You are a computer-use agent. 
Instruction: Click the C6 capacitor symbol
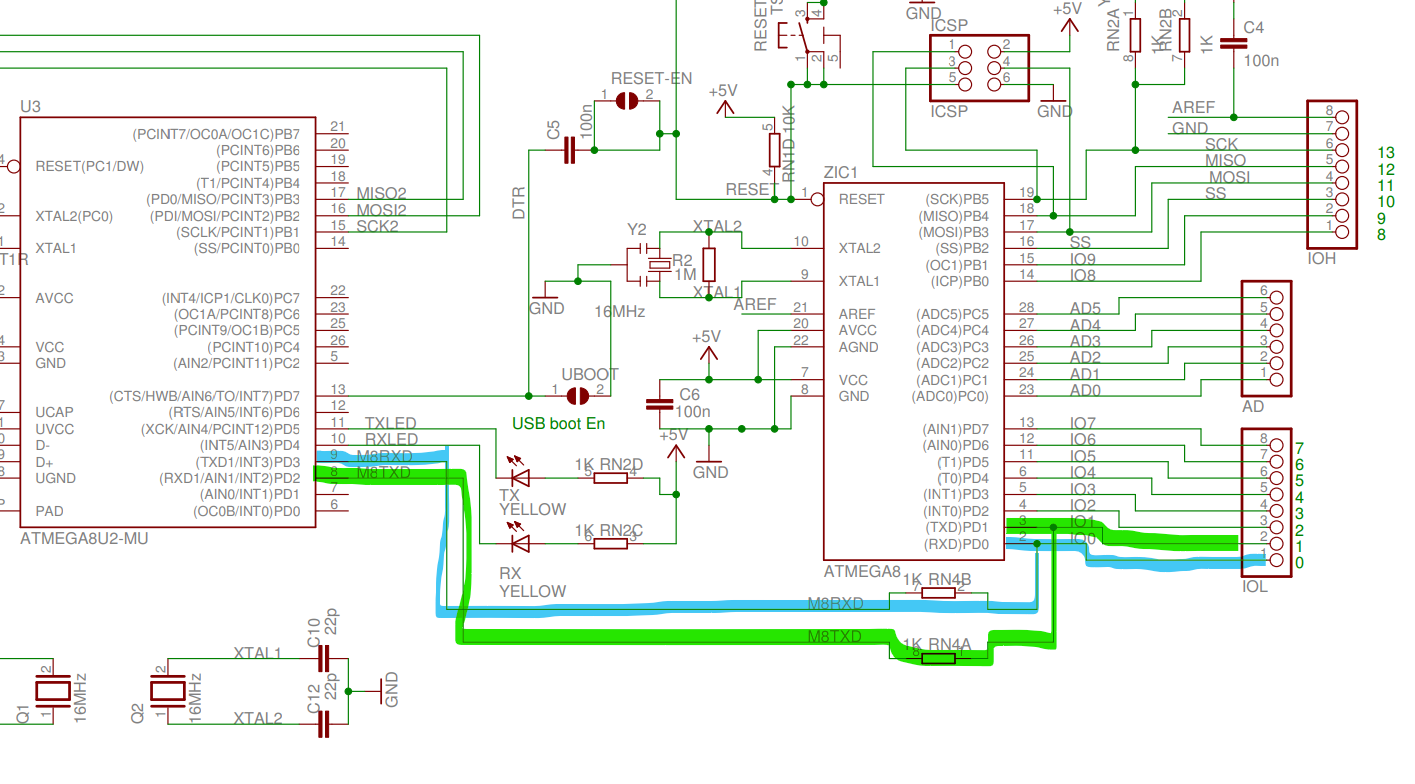click(660, 405)
